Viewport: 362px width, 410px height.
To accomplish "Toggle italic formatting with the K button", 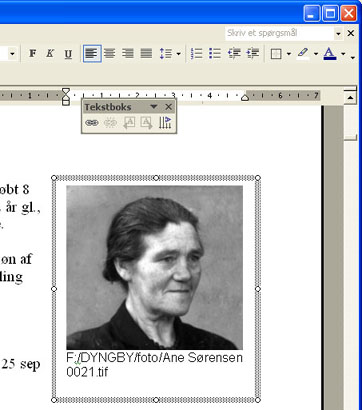I will point(50,53).
